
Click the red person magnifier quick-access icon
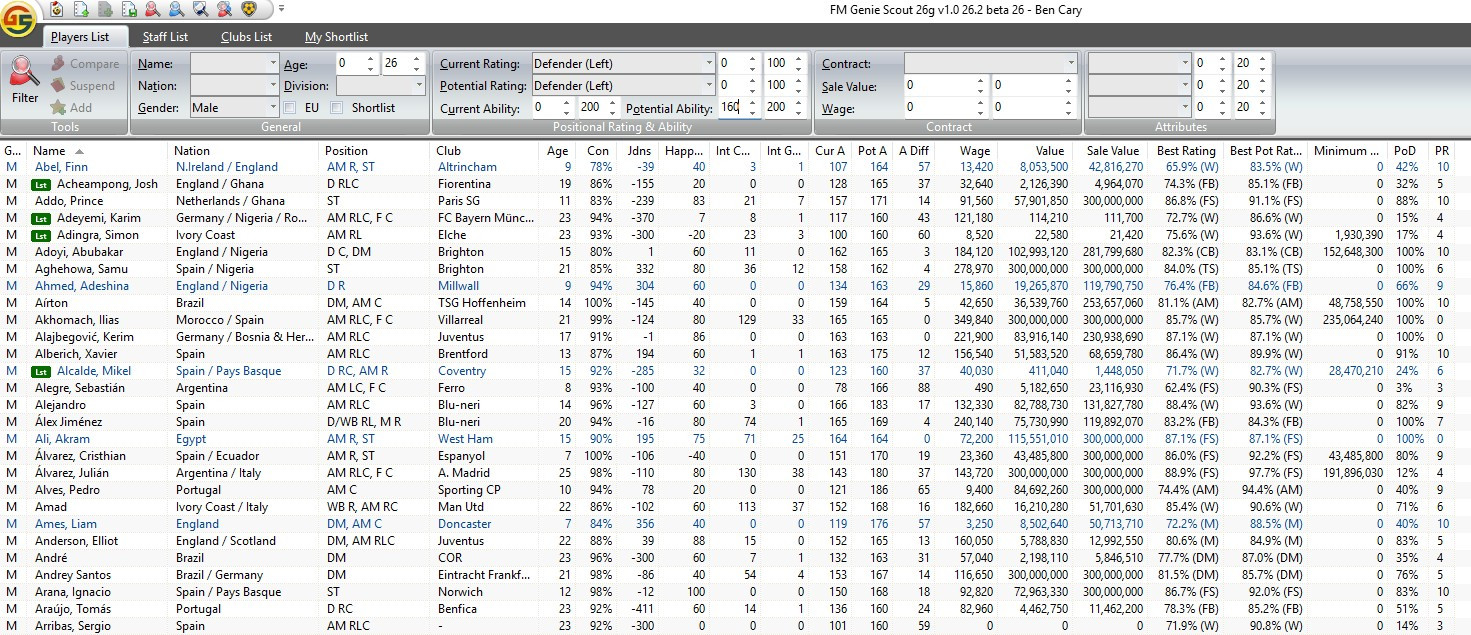(x=152, y=9)
